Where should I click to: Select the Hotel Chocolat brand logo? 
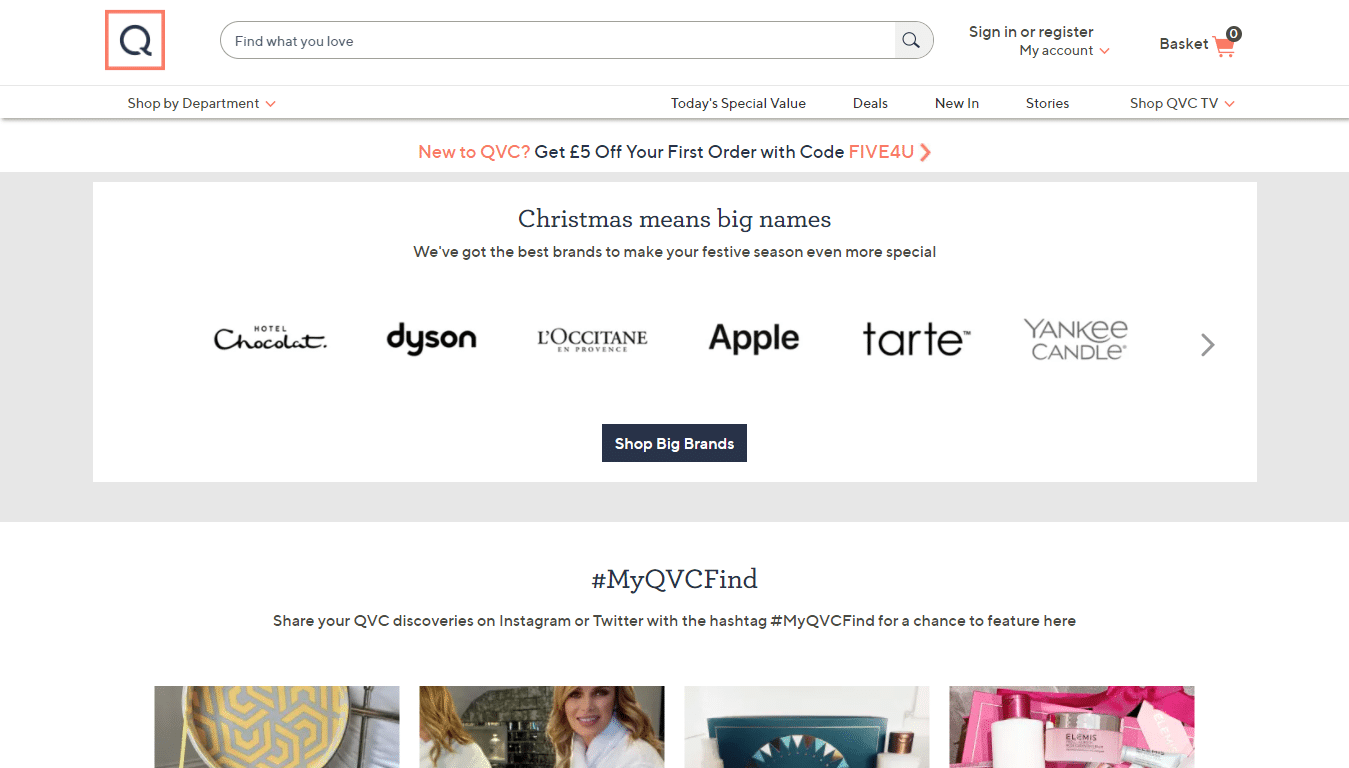270,339
